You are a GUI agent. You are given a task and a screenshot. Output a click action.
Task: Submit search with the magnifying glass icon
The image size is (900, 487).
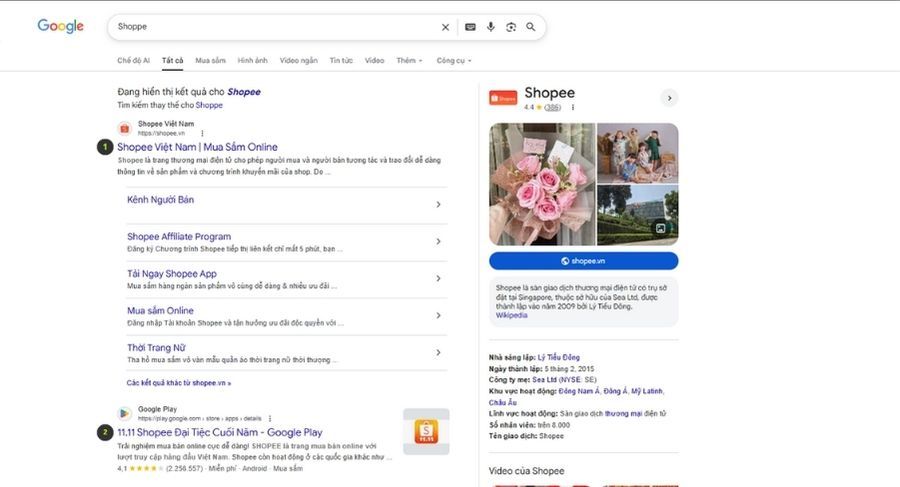(531, 27)
